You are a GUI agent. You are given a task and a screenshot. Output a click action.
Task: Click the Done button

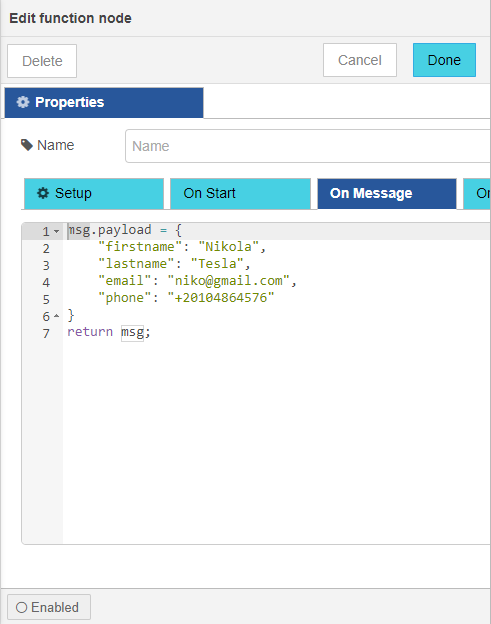pyautogui.click(x=444, y=60)
